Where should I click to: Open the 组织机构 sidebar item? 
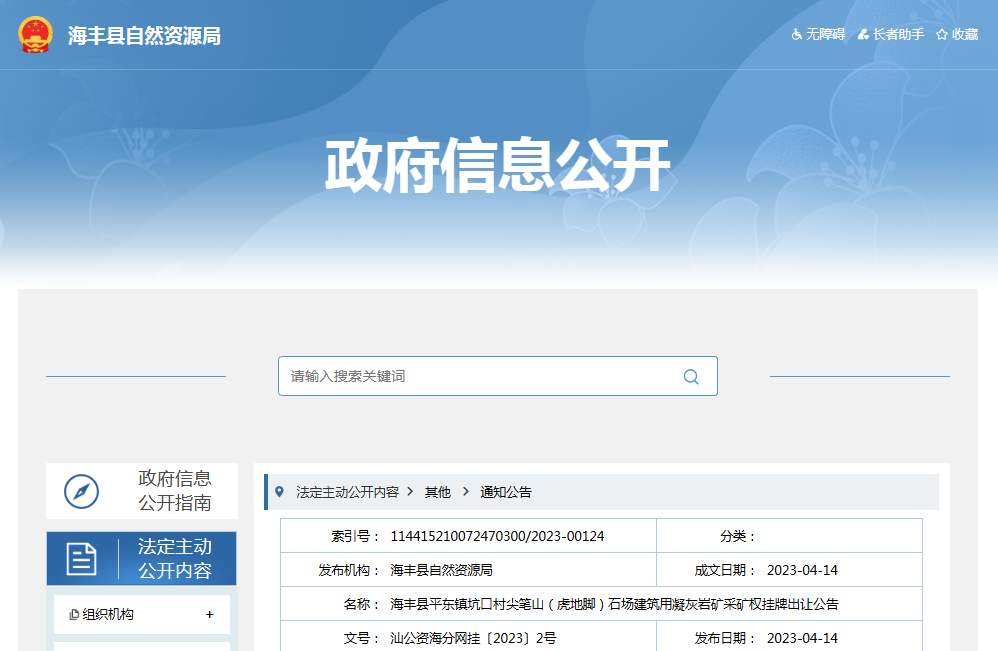pyautogui.click(x=108, y=614)
